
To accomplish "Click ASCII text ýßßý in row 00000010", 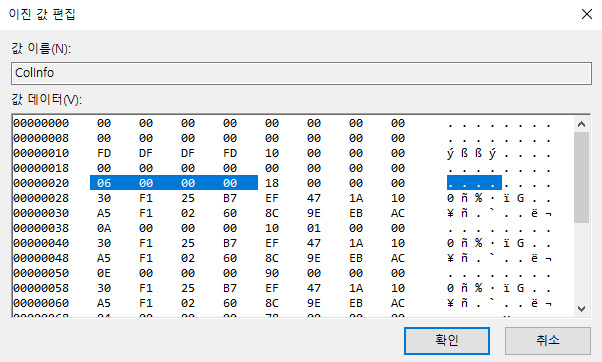I will click(x=471, y=154).
